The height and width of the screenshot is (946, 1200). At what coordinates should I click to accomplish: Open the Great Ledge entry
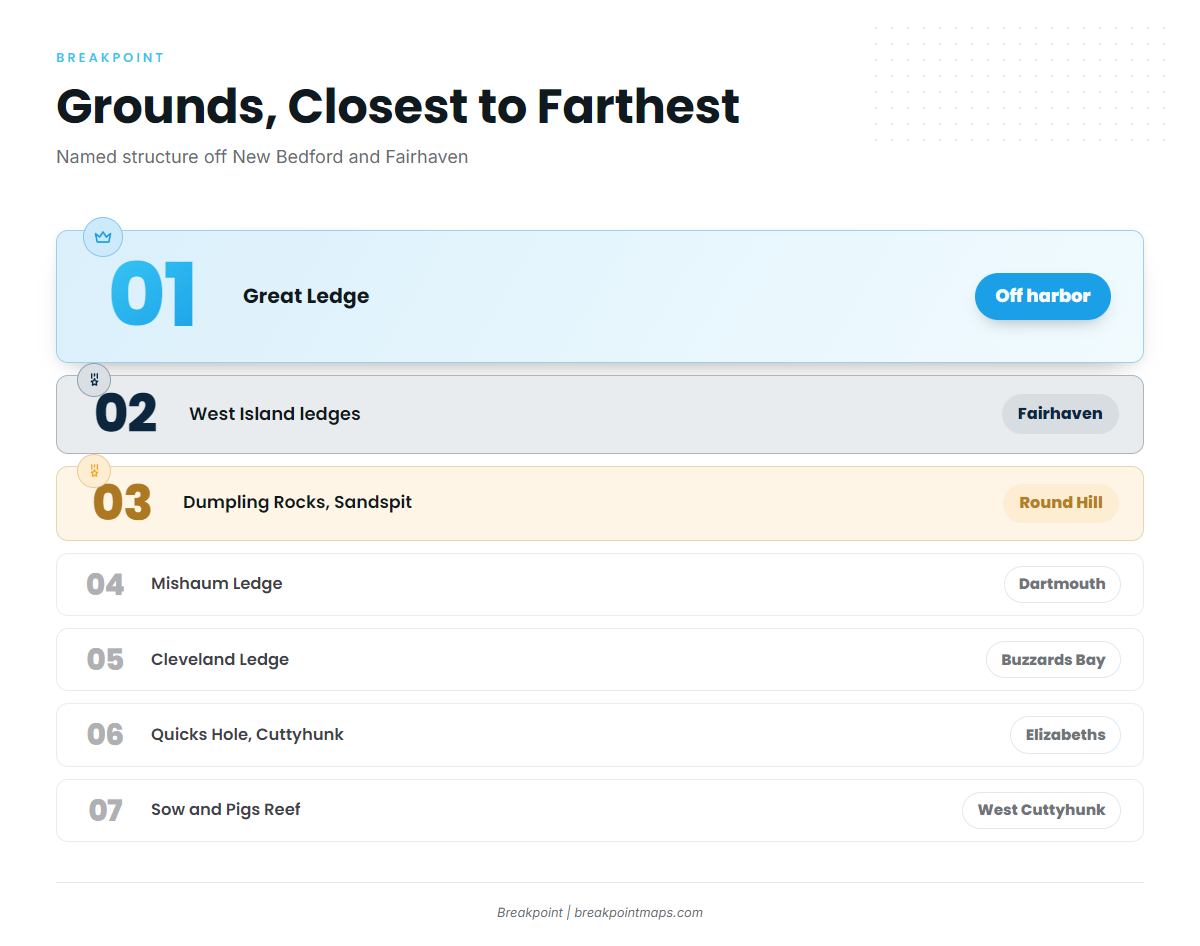tap(600, 296)
